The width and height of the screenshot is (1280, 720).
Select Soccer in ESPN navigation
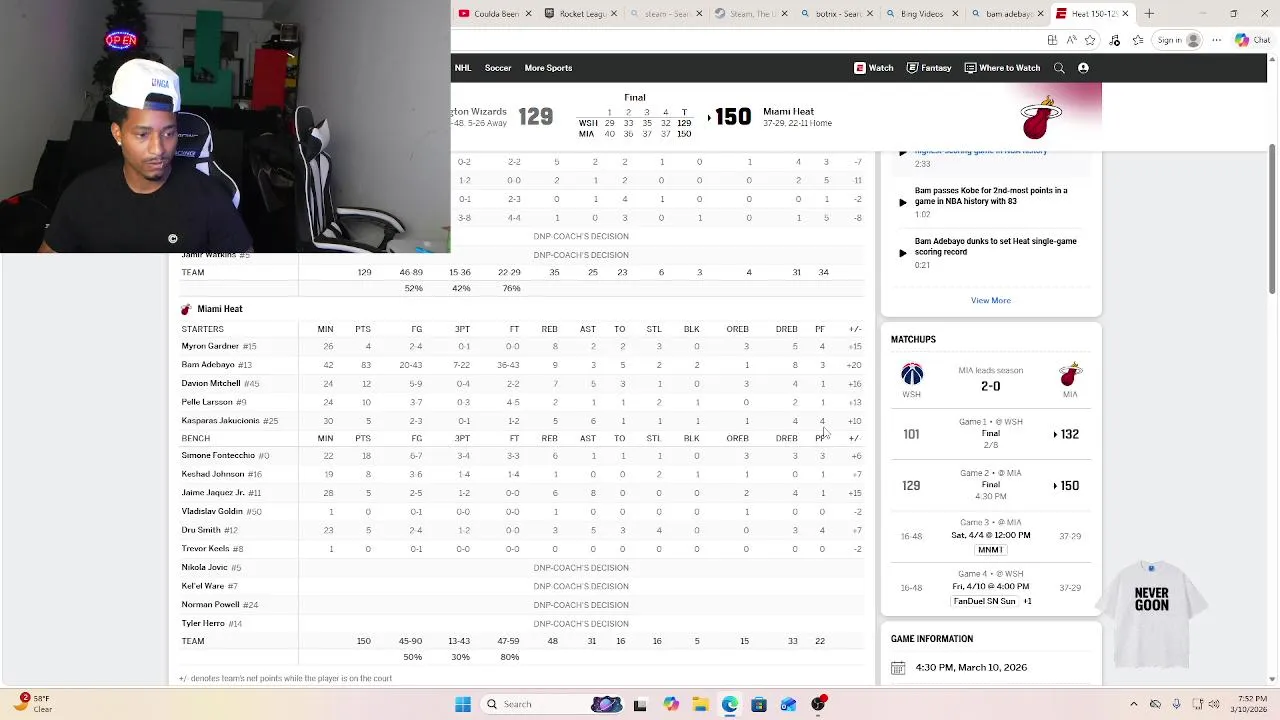click(x=498, y=68)
